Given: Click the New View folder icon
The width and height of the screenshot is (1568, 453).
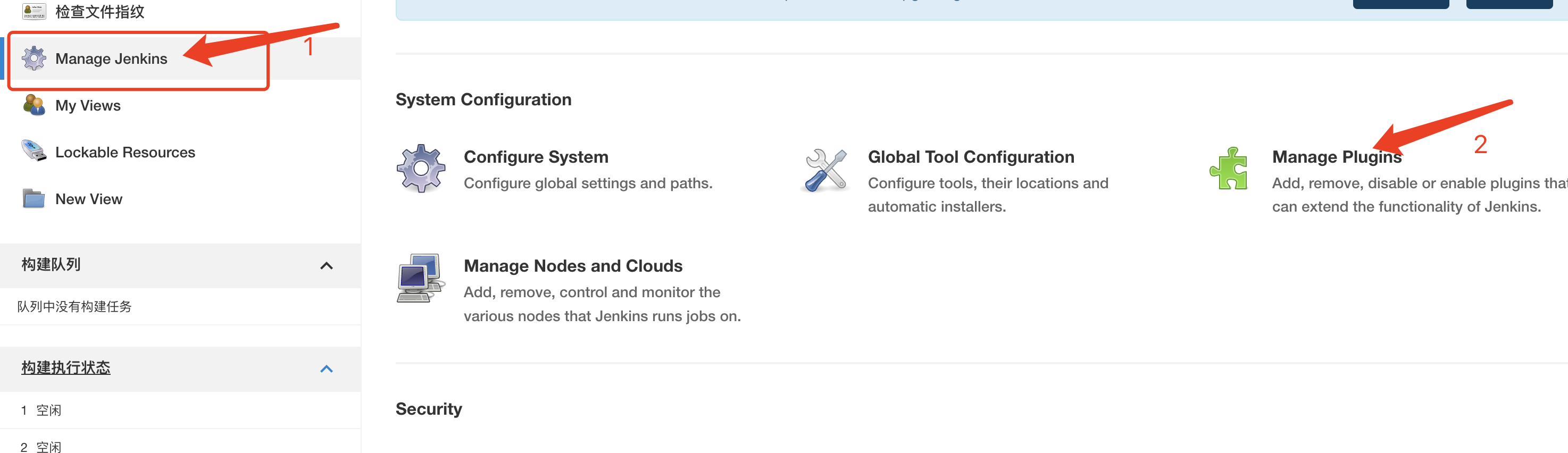Looking at the screenshot, I should (x=34, y=198).
